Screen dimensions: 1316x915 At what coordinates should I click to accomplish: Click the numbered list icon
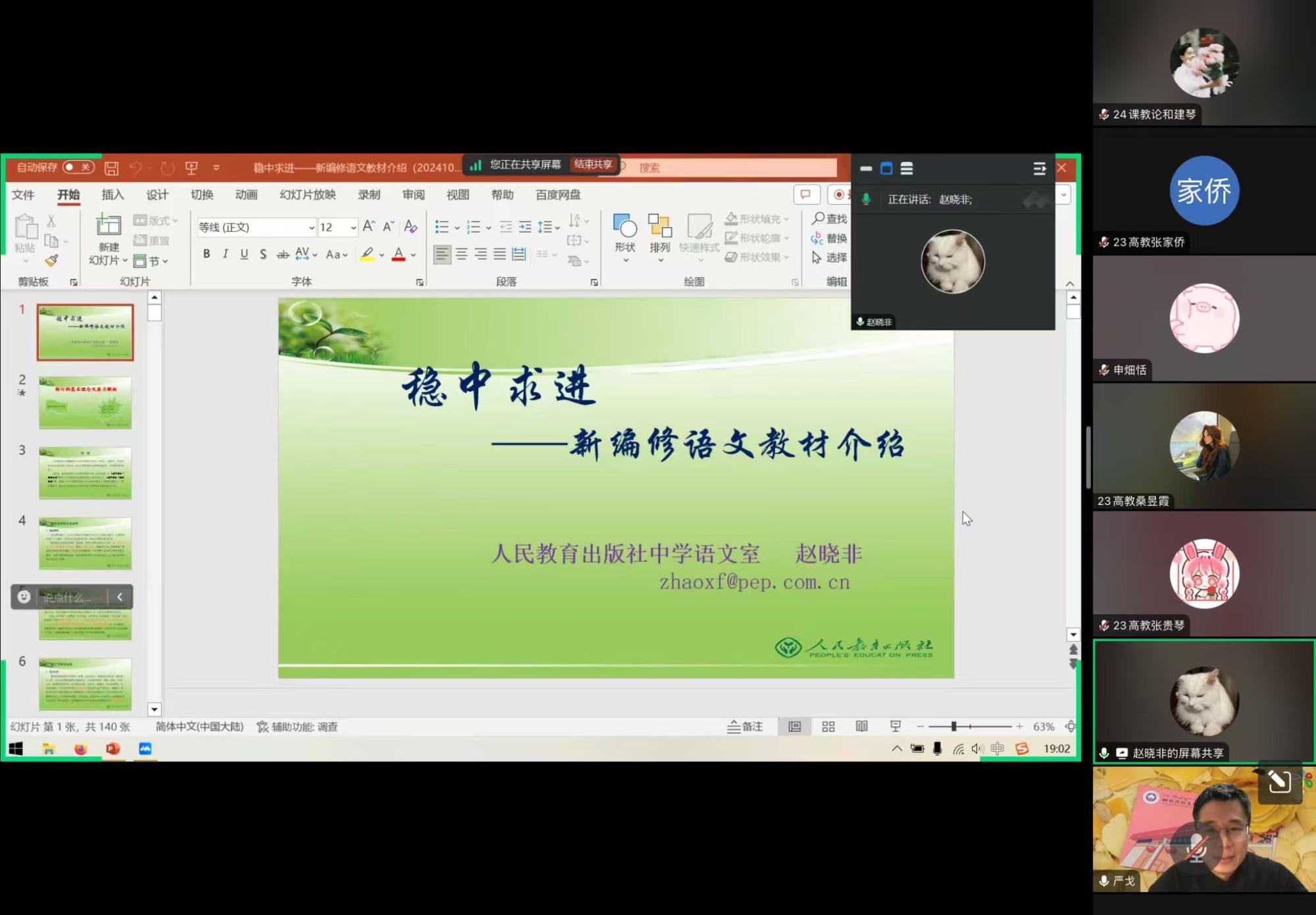pos(473,227)
